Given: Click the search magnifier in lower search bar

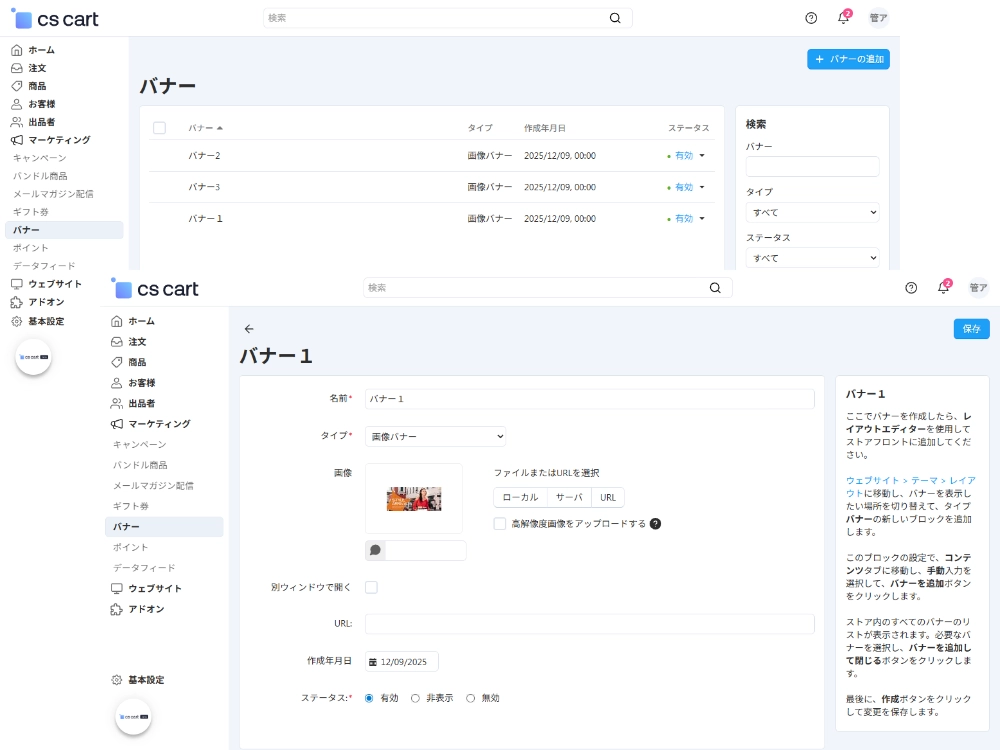Looking at the screenshot, I should point(715,288).
